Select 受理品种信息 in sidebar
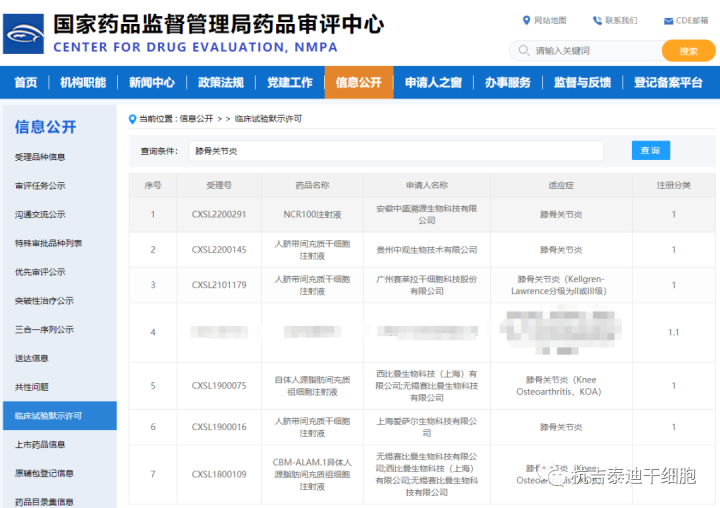The image size is (720, 508). pos(40,157)
